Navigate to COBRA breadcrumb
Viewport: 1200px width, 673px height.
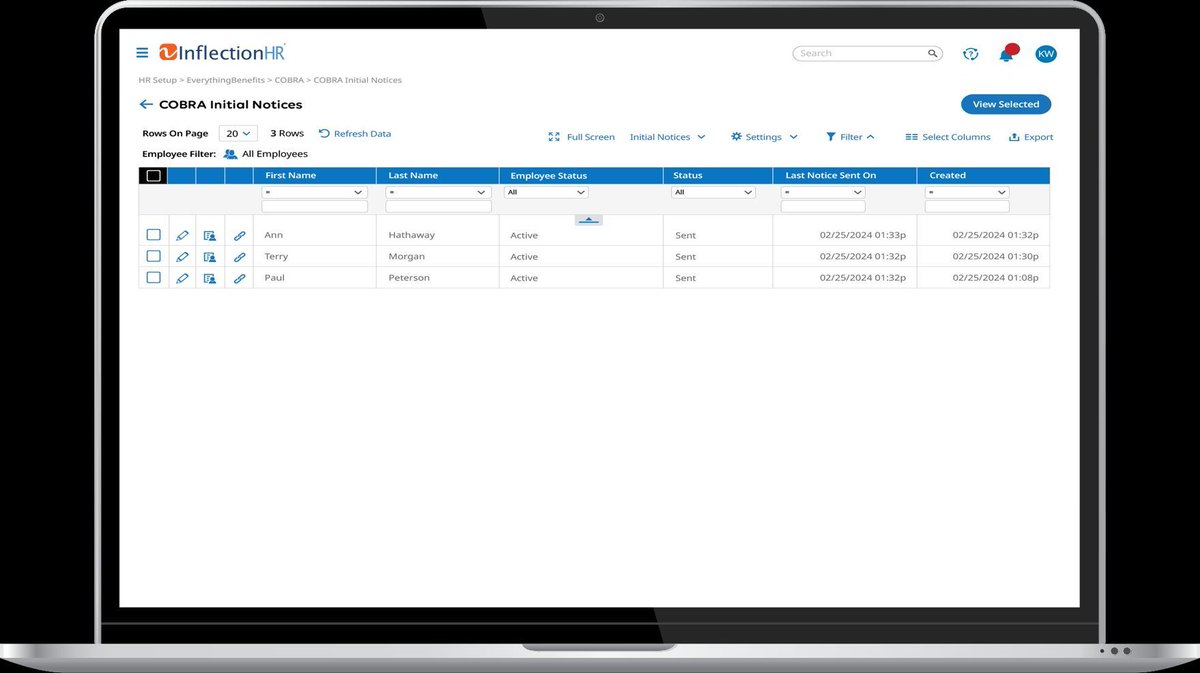(289, 80)
